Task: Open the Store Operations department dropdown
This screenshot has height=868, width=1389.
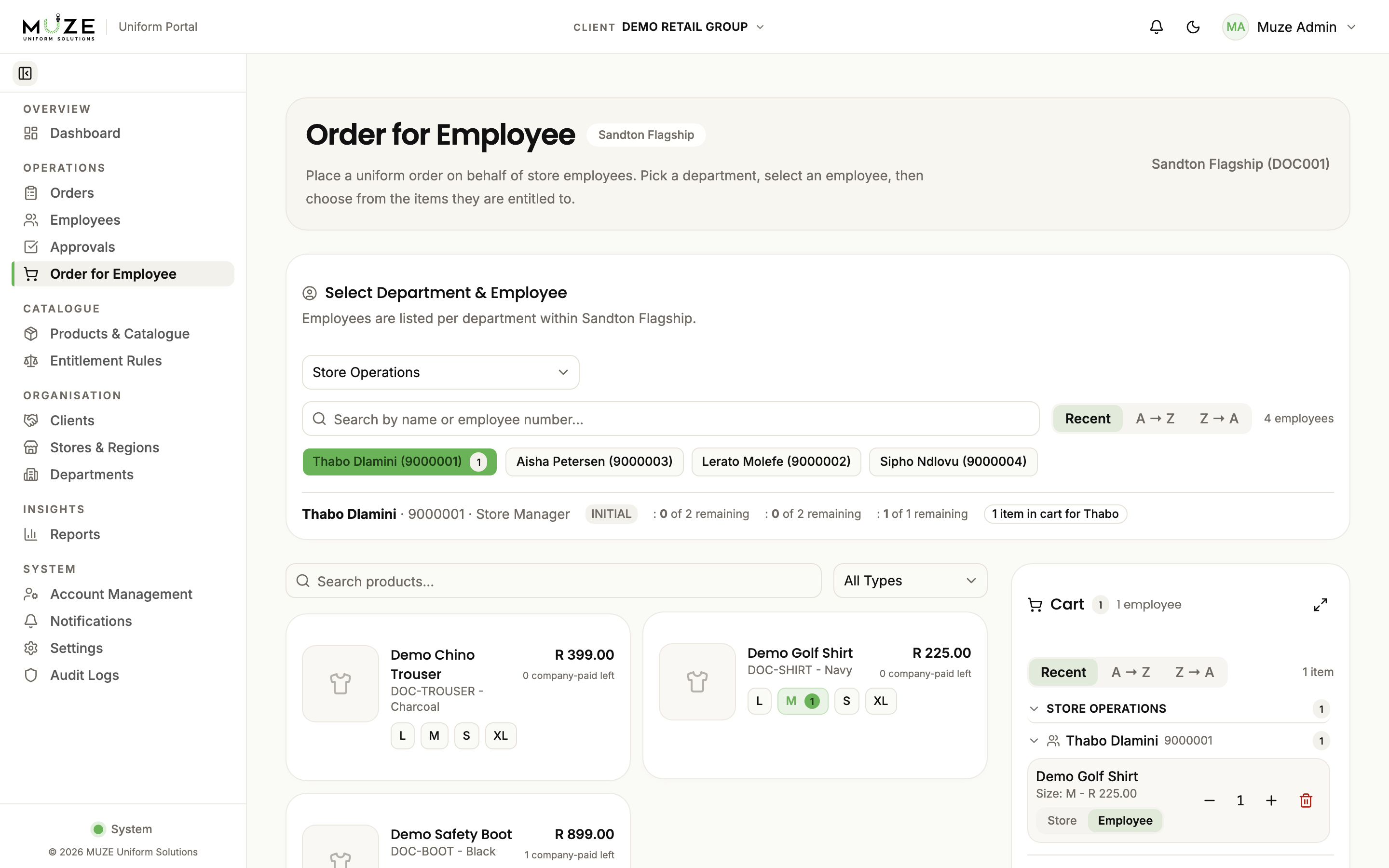Action: click(x=440, y=372)
